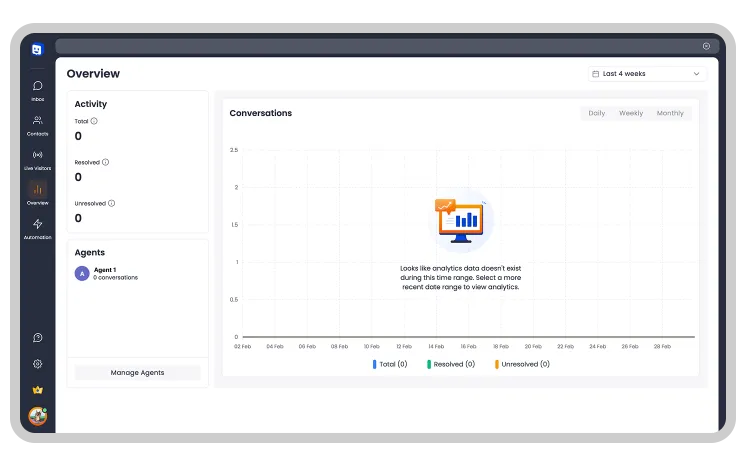Show info for Total activity
Viewport: 746px width, 465px height.
[94, 121]
